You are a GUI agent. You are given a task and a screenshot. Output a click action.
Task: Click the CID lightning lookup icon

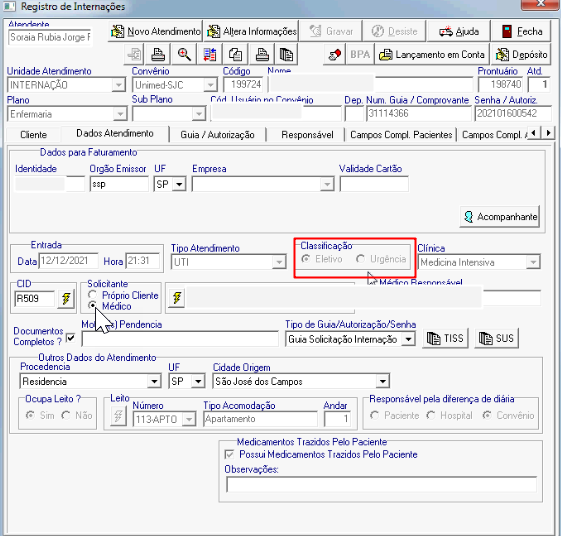[x=66, y=298]
